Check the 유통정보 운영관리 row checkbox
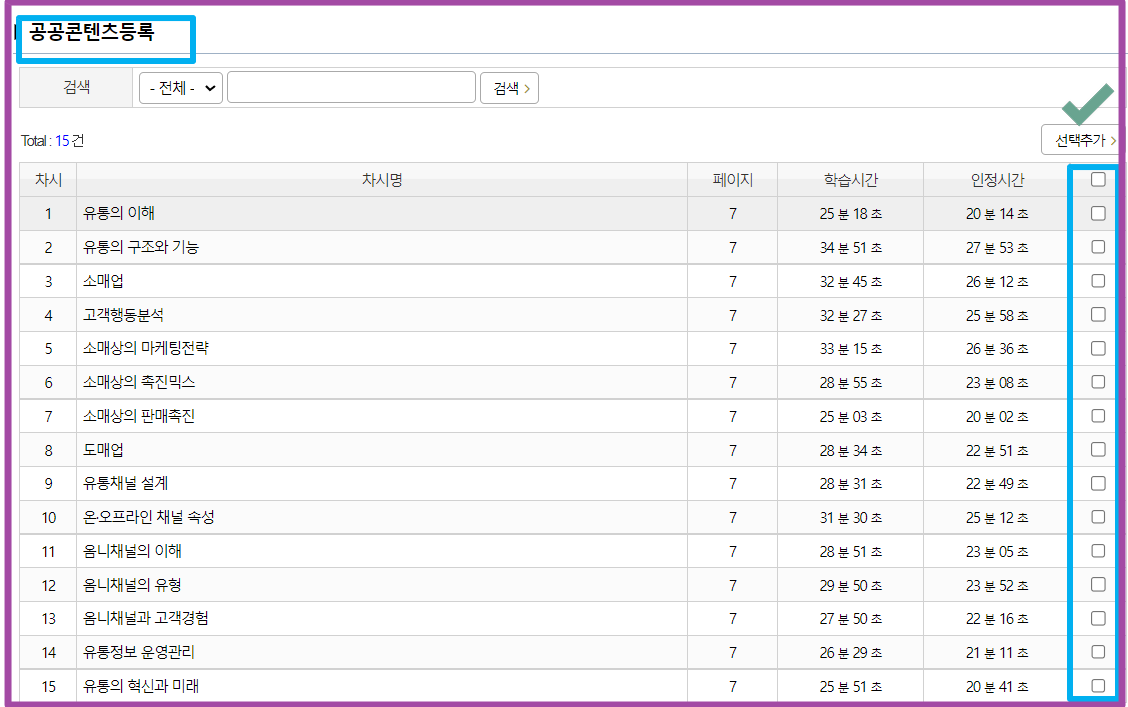This screenshot has height=707, width=1128. [1098, 652]
